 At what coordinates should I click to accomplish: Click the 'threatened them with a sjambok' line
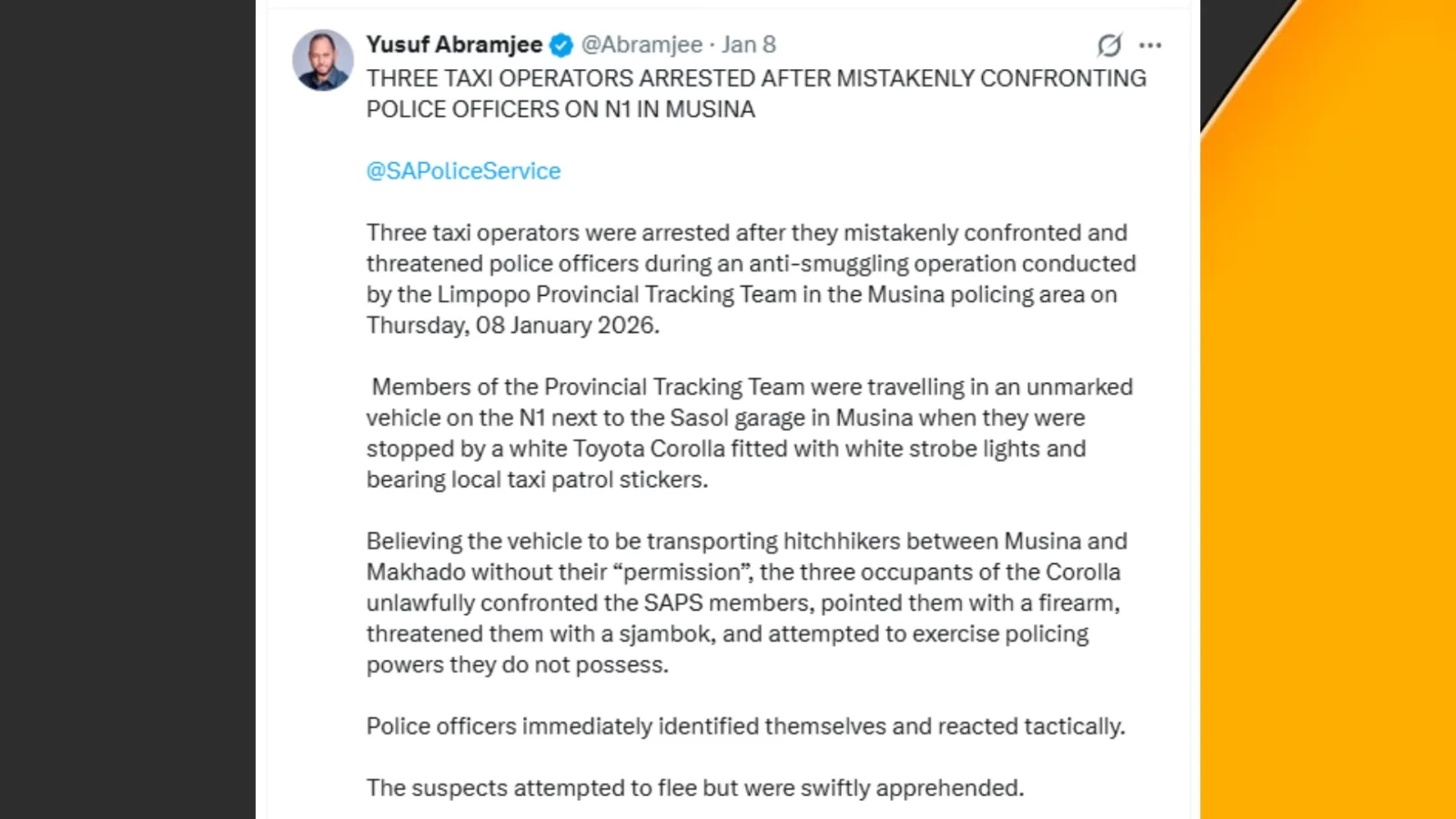(x=726, y=634)
